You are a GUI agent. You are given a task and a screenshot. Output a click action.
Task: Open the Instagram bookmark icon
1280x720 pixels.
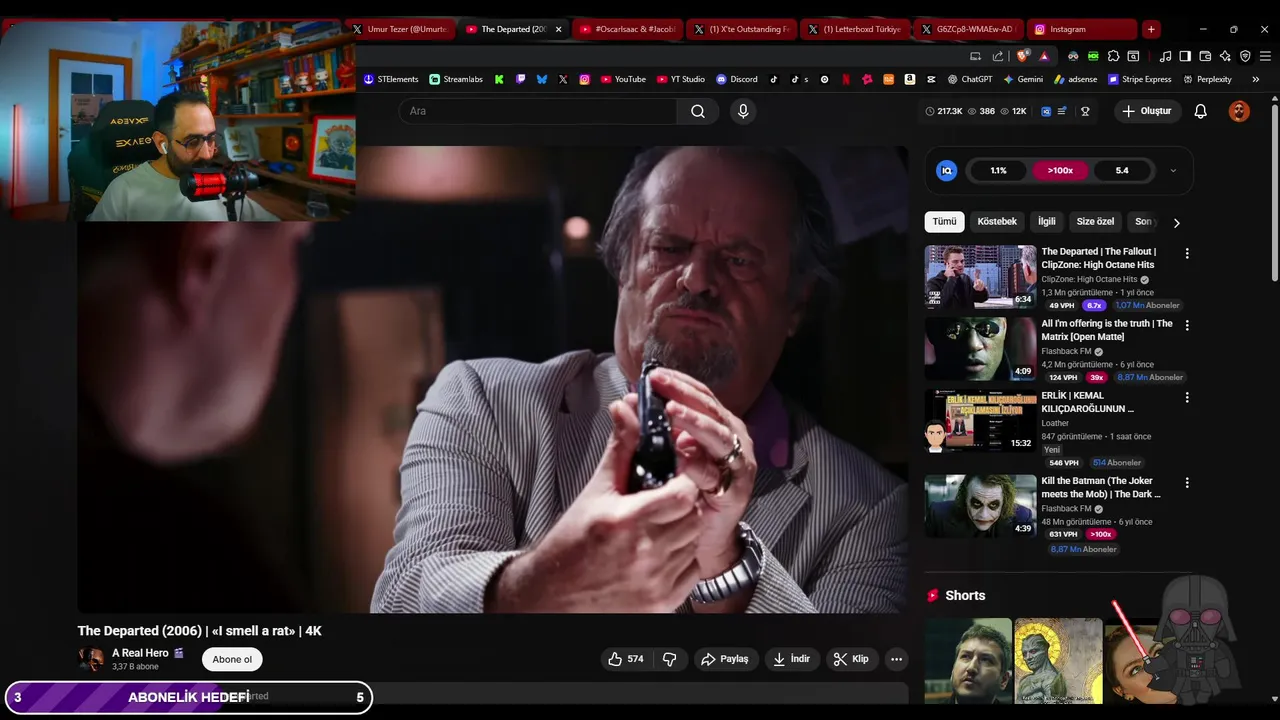[x=584, y=79]
